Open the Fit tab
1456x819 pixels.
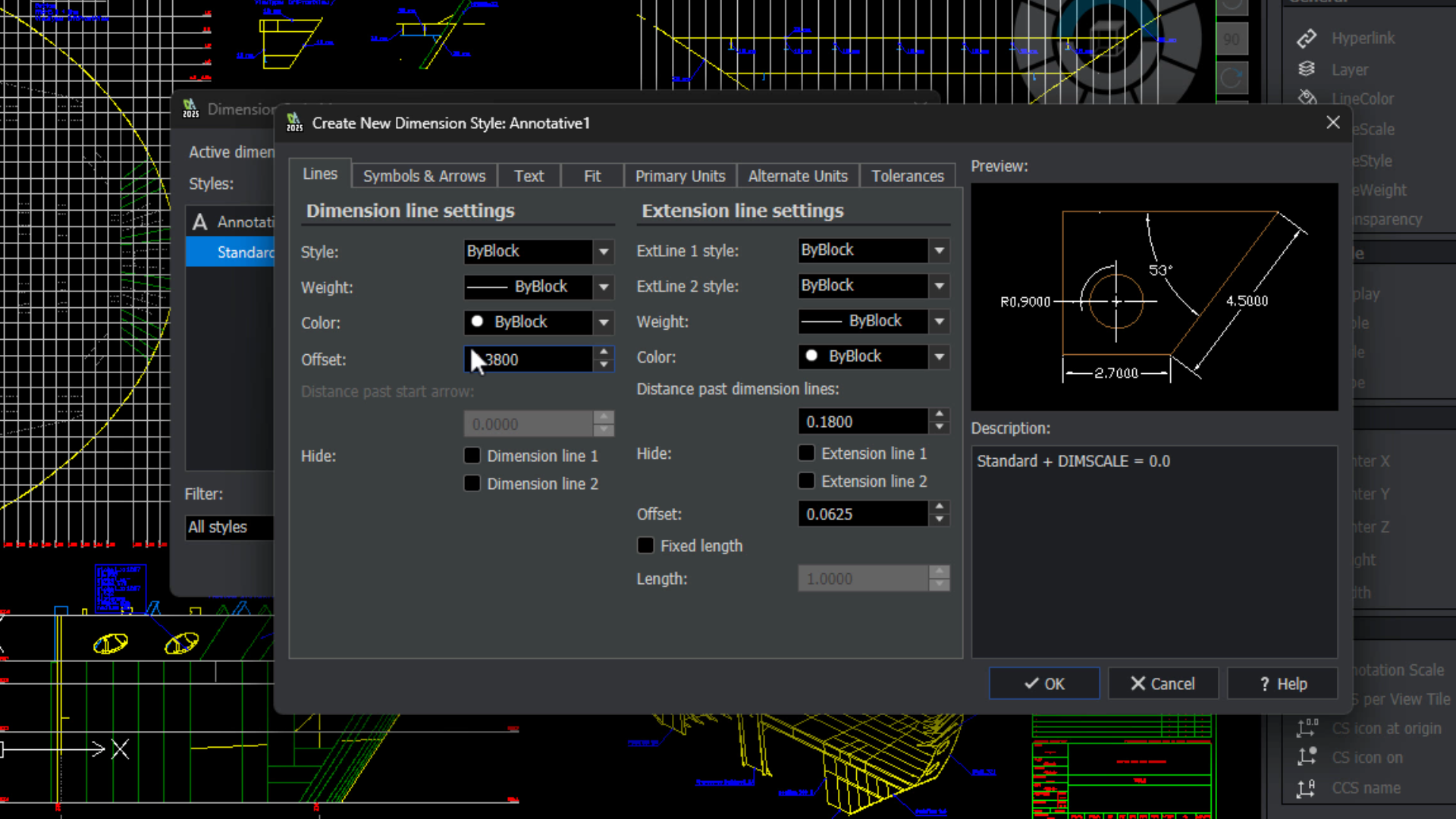click(x=592, y=176)
